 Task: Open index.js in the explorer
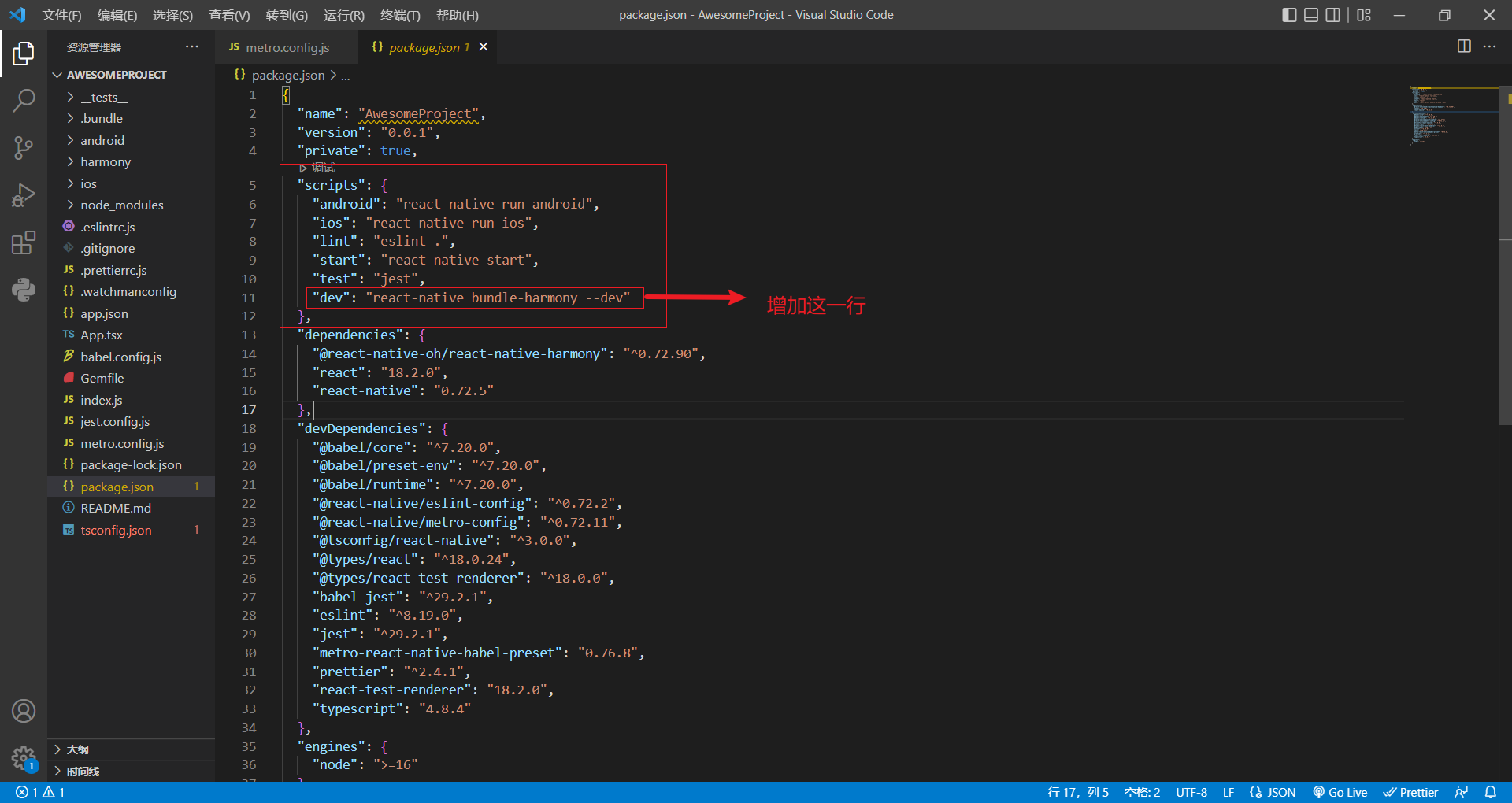click(131, 400)
